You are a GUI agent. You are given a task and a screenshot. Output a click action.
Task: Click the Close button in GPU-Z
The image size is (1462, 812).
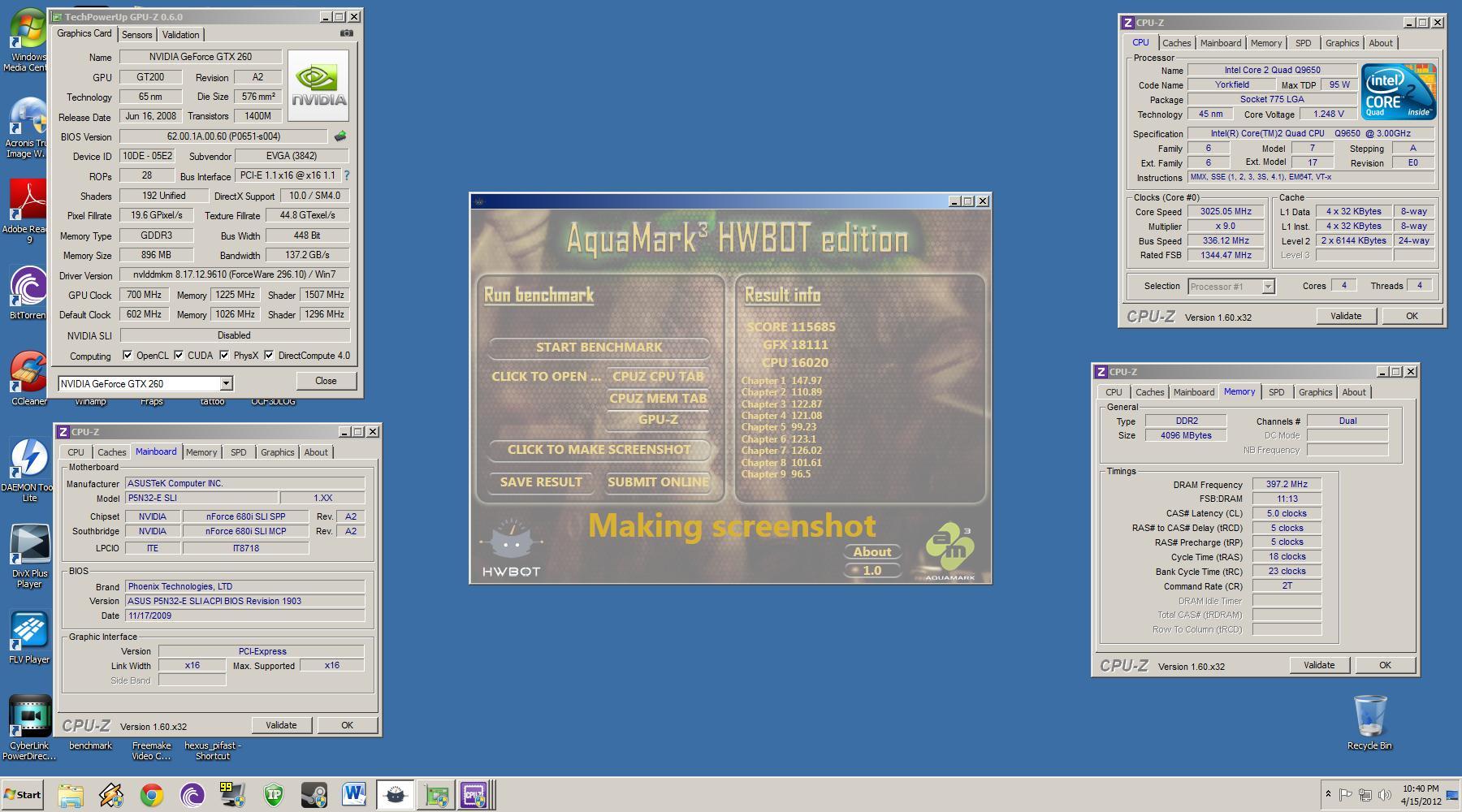pyautogui.click(x=326, y=381)
